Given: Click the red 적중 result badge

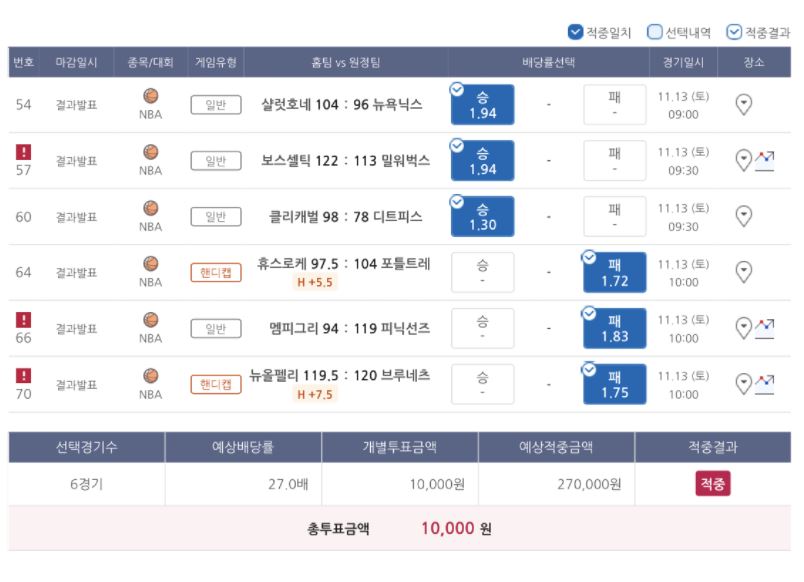Looking at the screenshot, I should tap(713, 484).
